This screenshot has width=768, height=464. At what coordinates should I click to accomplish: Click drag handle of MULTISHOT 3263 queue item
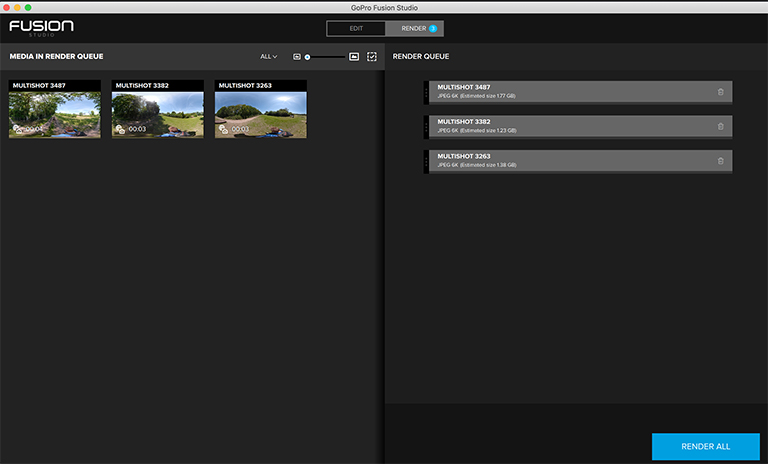click(x=426, y=161)
